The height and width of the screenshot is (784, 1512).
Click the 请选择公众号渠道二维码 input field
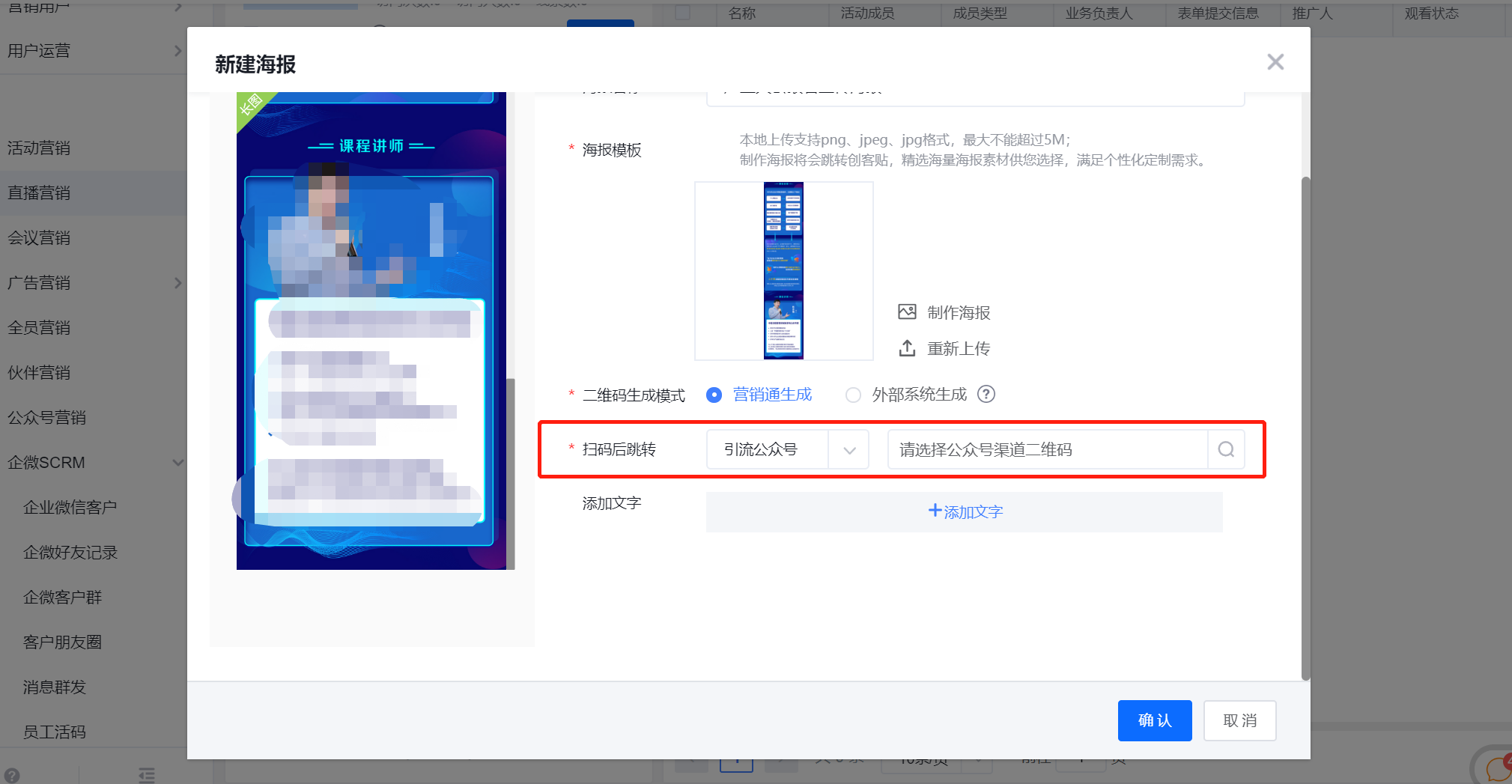click(x=1047, y=449)
